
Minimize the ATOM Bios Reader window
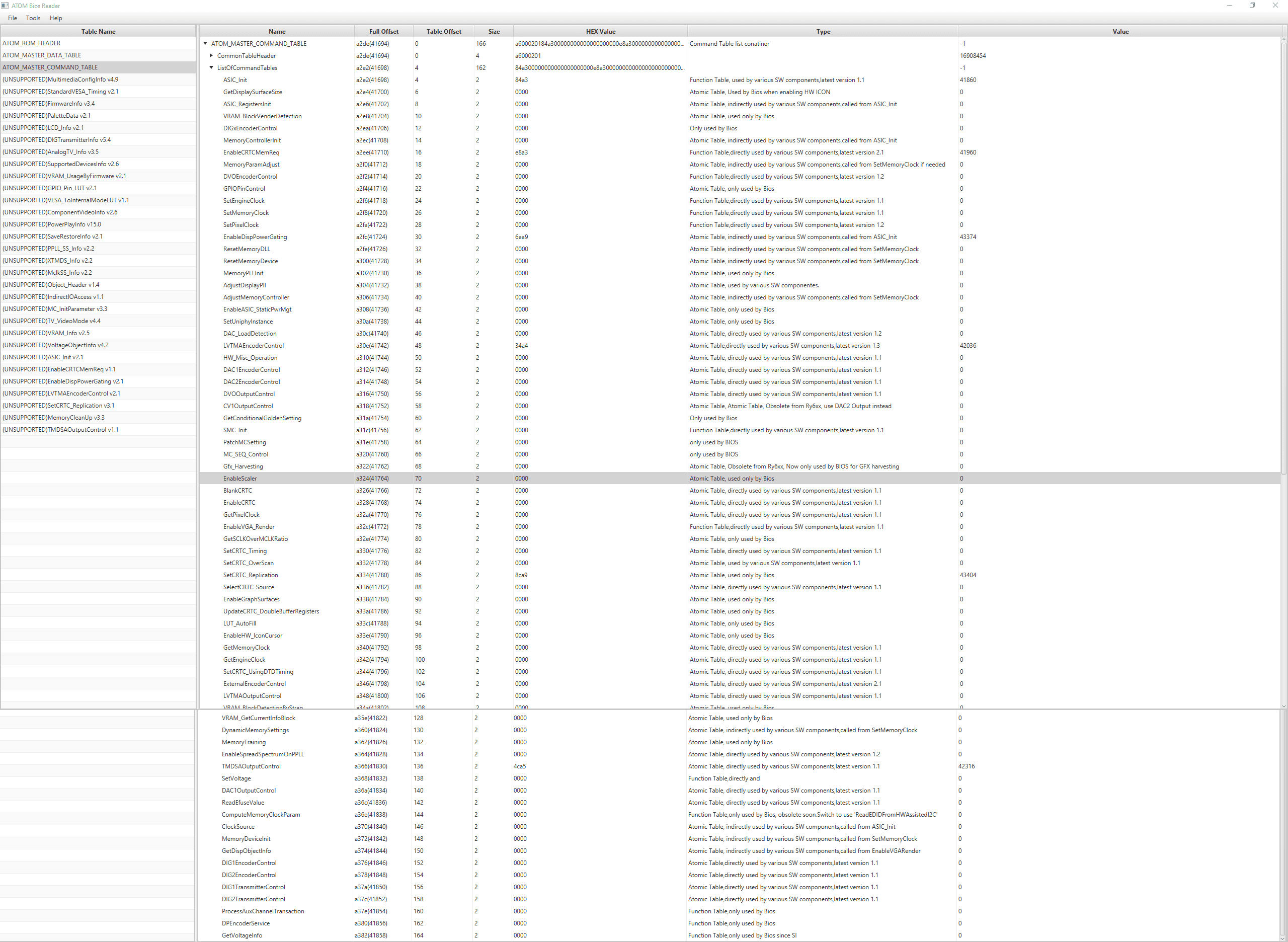[x=1229, y=6]
